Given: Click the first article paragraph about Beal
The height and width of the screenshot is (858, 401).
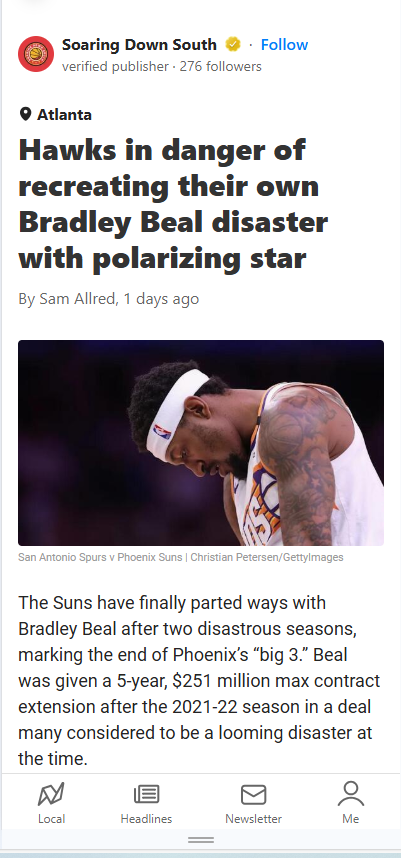Looking at the screenshot, I should point(199,681).
